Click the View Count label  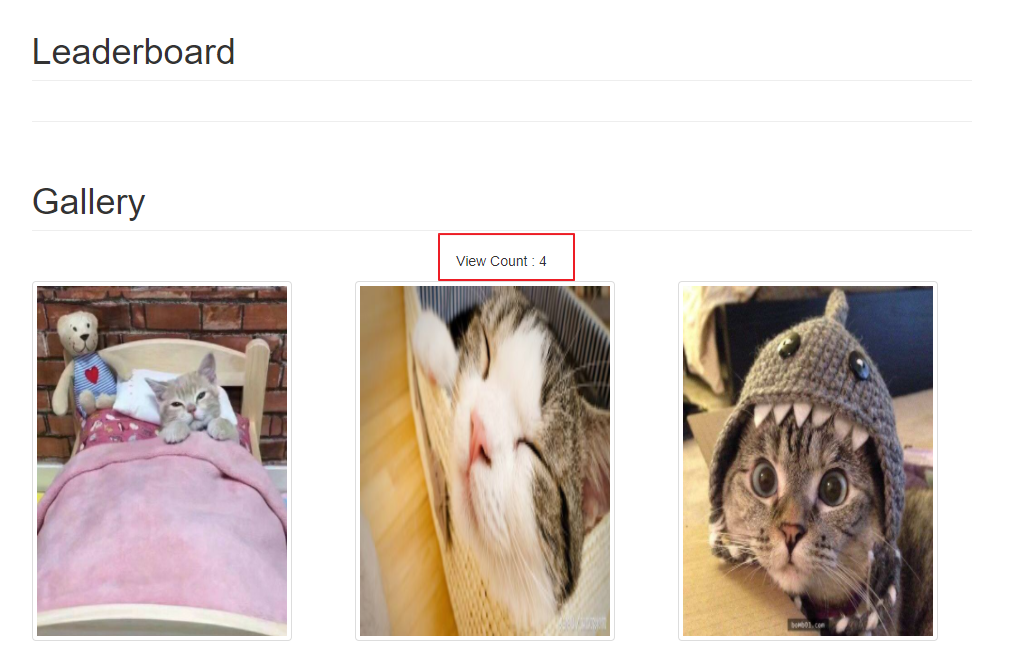tap(492, 261)
